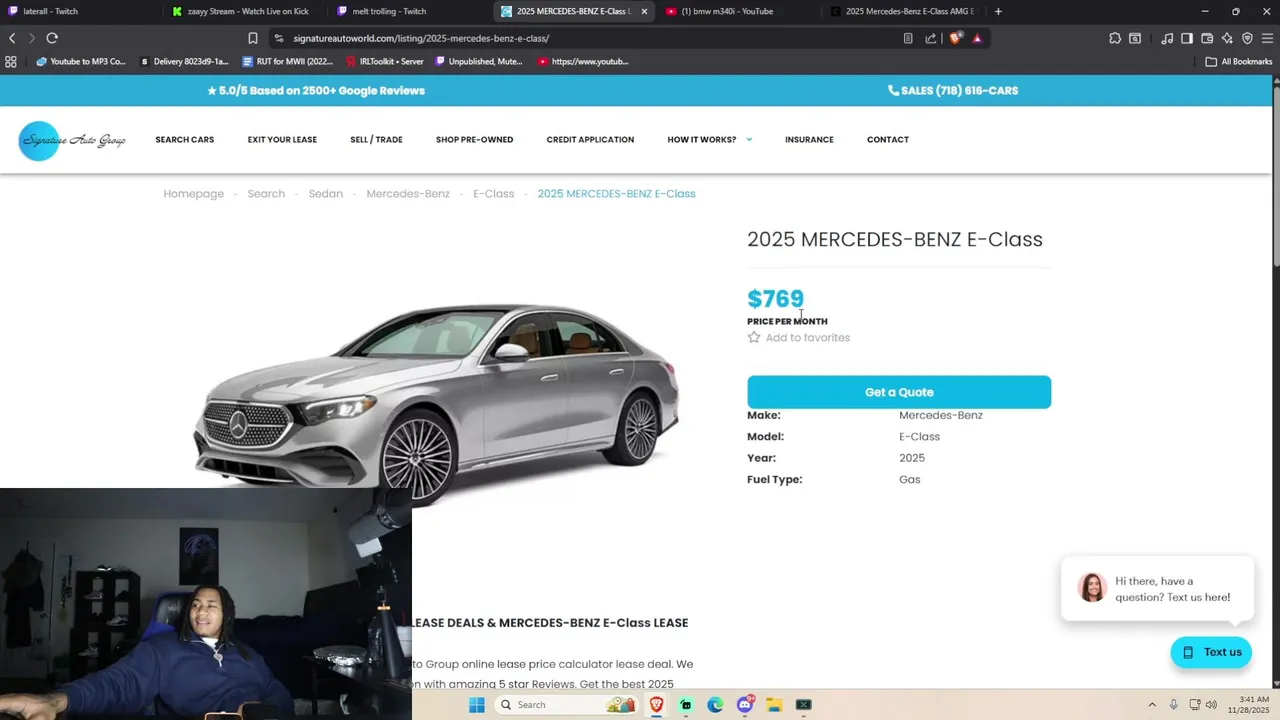Open the terminal app in taskbar
This screenshot has width=1280, height=720.
click(x=804, y=705)
